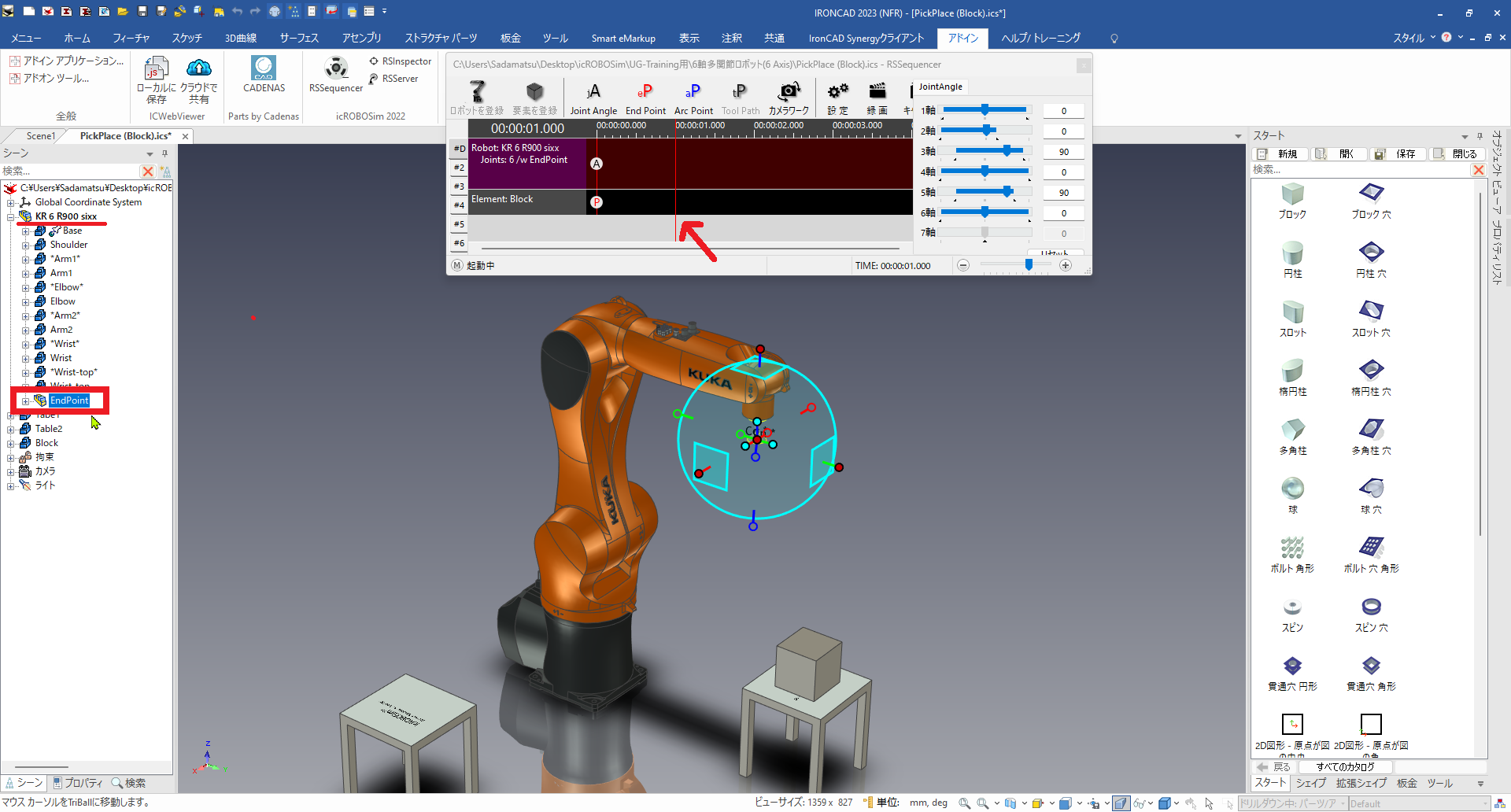Toggle the M mode indicator in sequencer

[457, 266]
